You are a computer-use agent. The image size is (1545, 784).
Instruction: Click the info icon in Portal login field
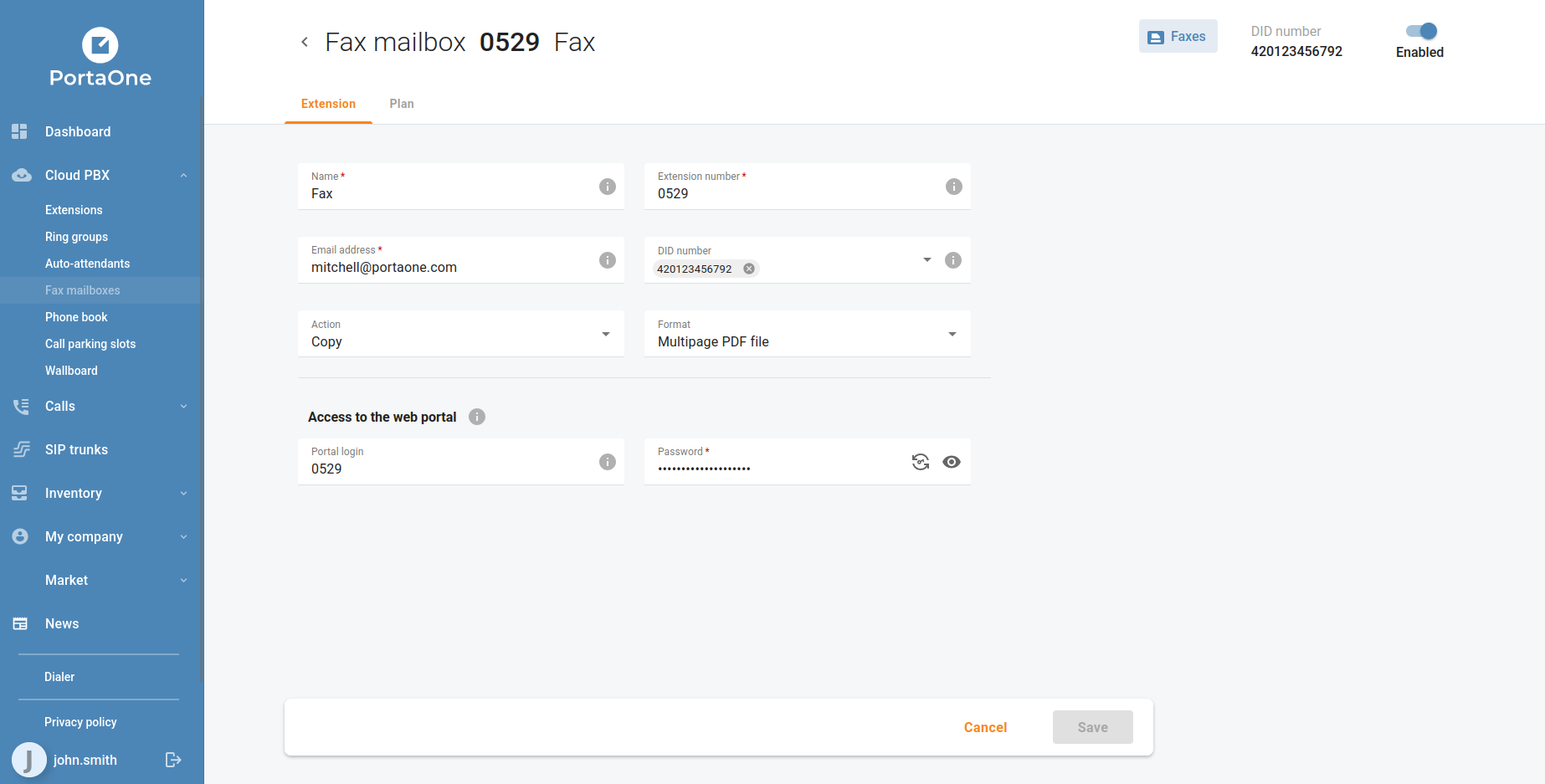click(x=608, y=462)
